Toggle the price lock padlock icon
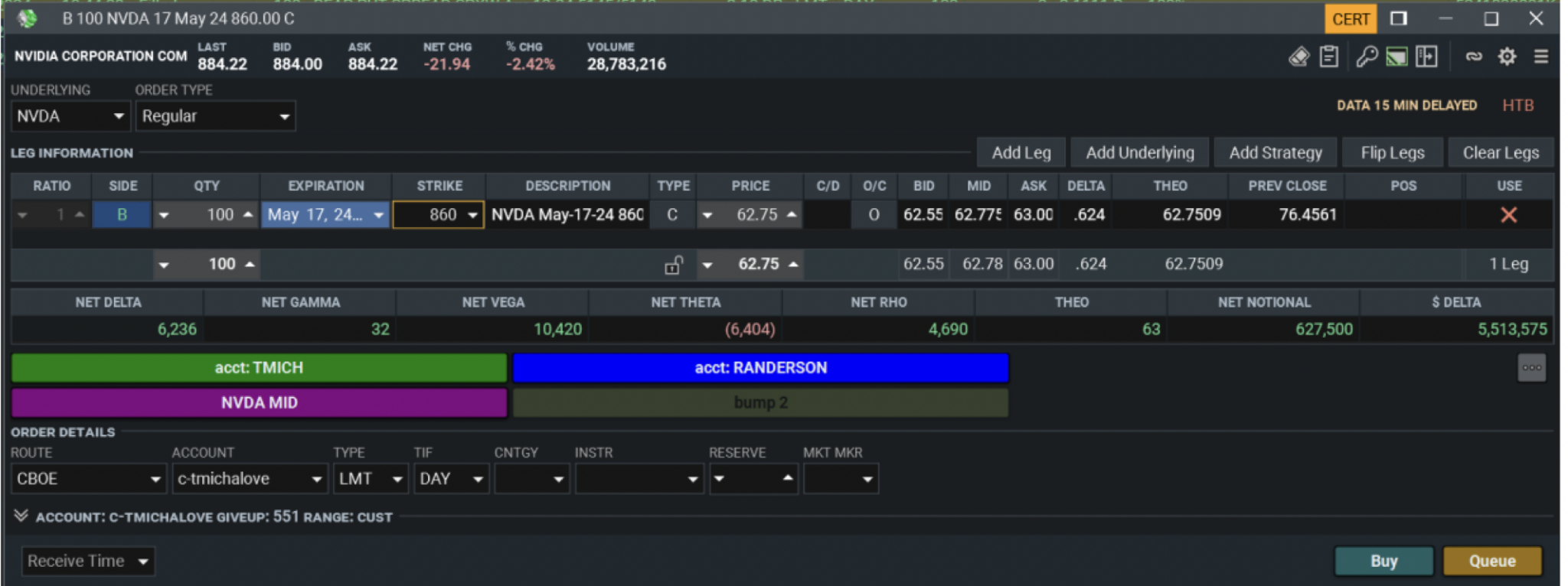The image size is (1568, 586). click(673, 265)
